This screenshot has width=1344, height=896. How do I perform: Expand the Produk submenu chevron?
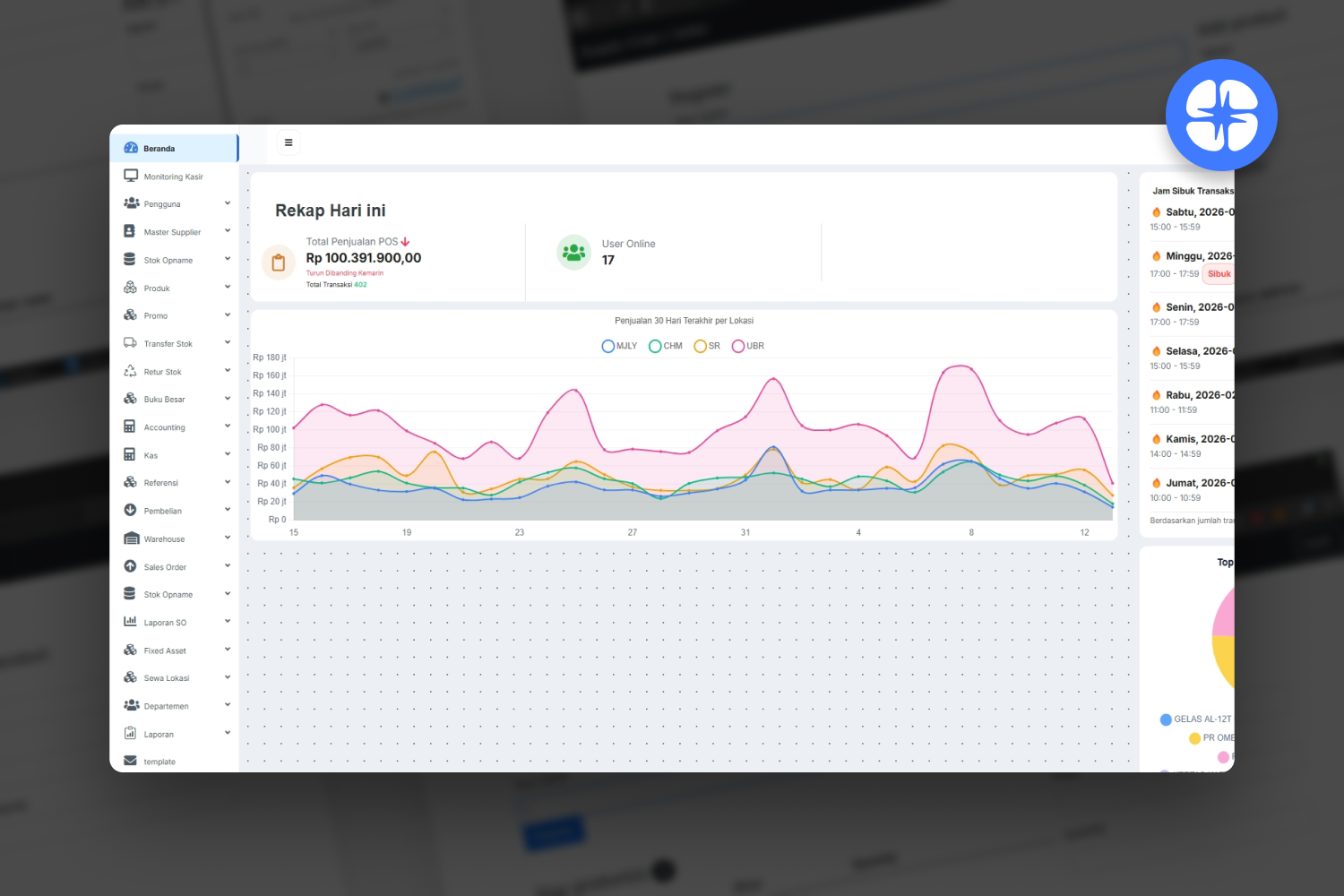point(228,288)
